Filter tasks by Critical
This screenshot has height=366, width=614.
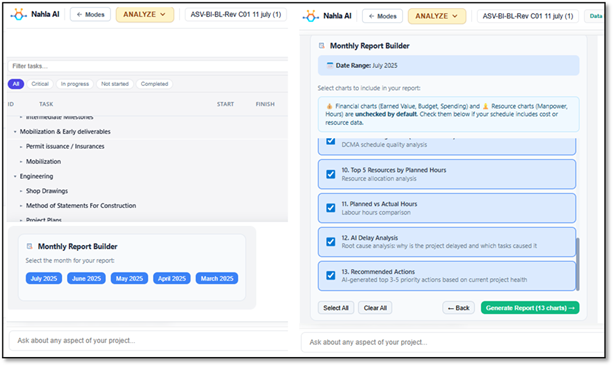[40, 84]
